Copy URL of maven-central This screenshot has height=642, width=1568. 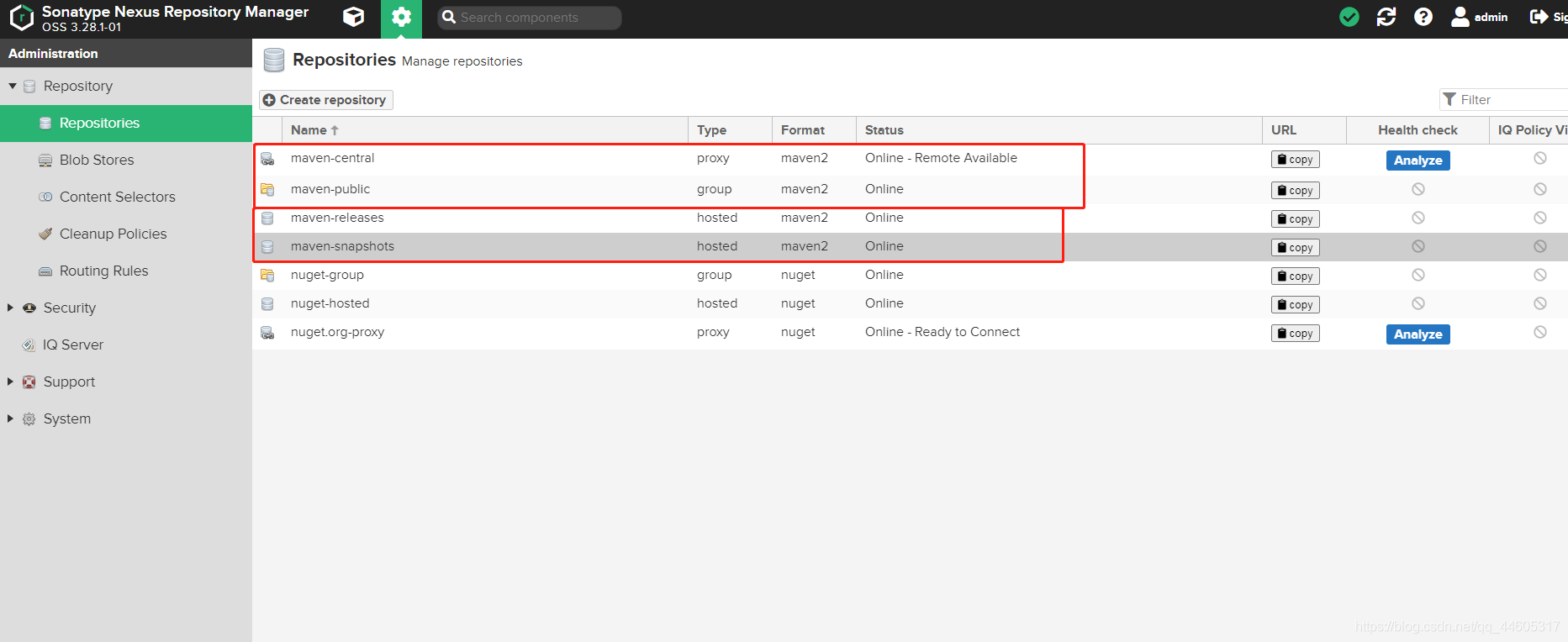pyautogui.click(x=1295, y=160)
